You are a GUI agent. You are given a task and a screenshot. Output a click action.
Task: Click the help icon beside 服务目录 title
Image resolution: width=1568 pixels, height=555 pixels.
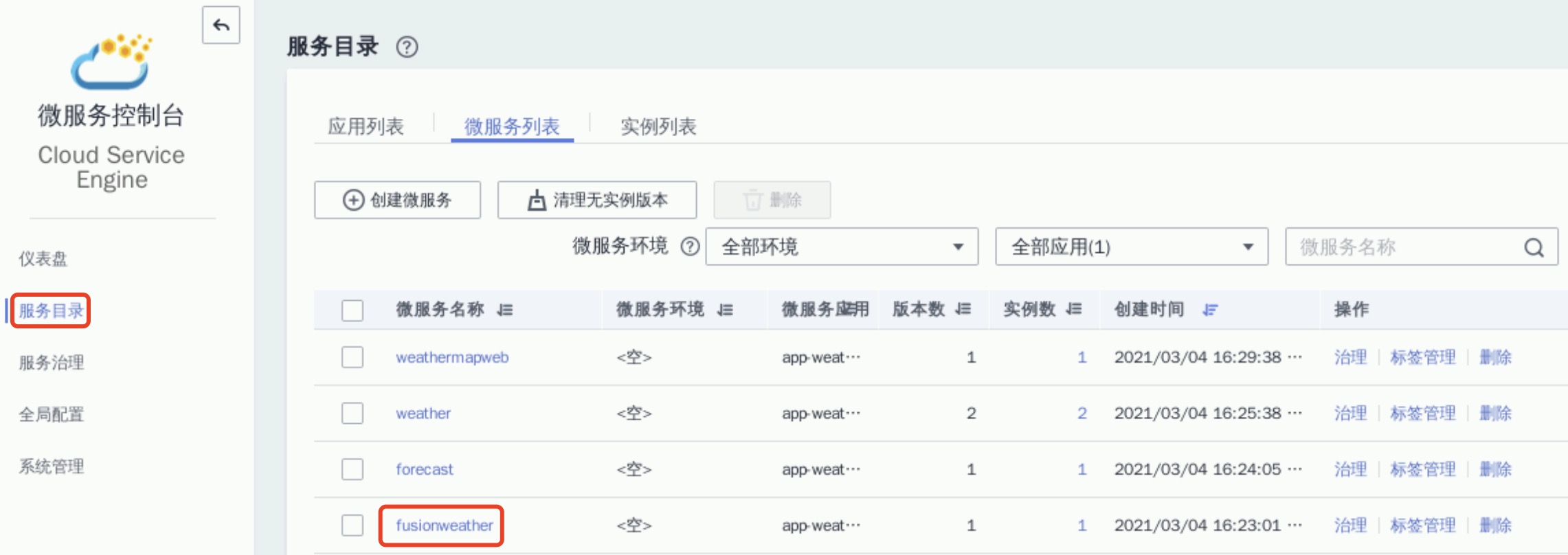point(407,47)
